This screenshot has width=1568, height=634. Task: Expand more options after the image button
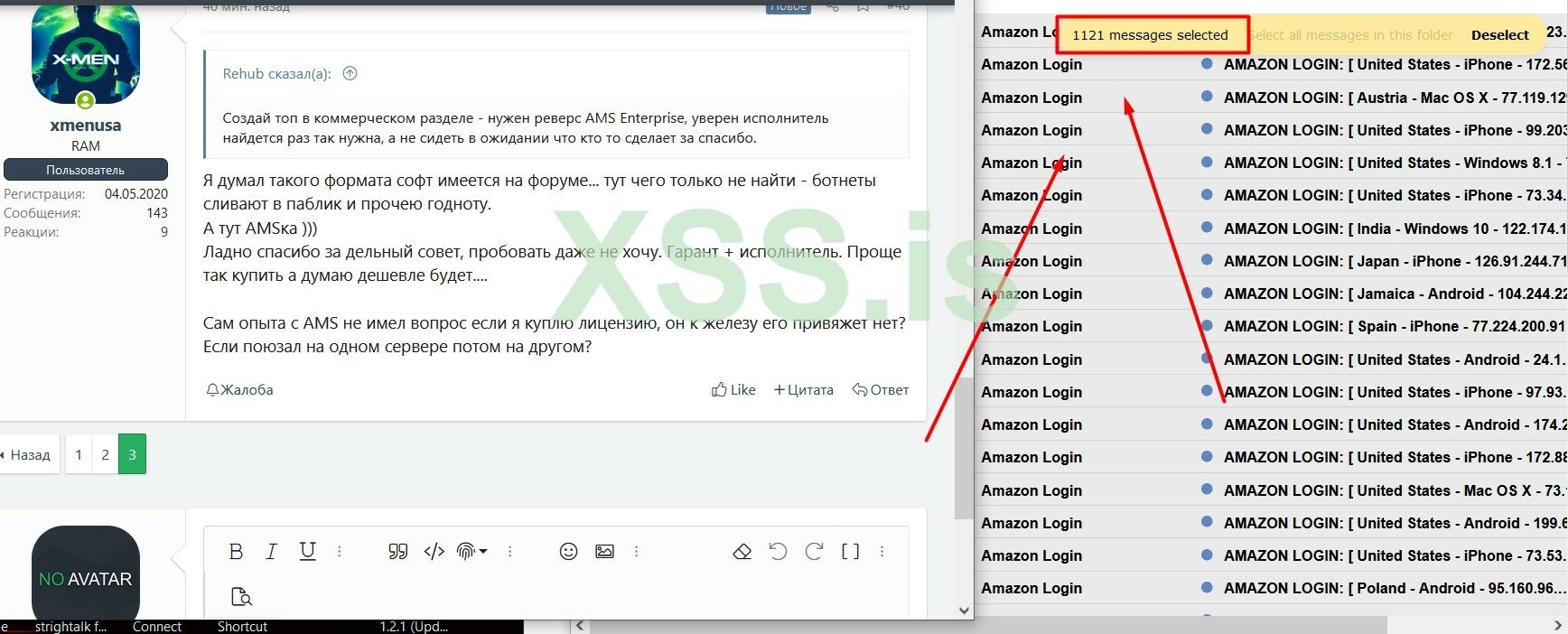pos(636,551)
